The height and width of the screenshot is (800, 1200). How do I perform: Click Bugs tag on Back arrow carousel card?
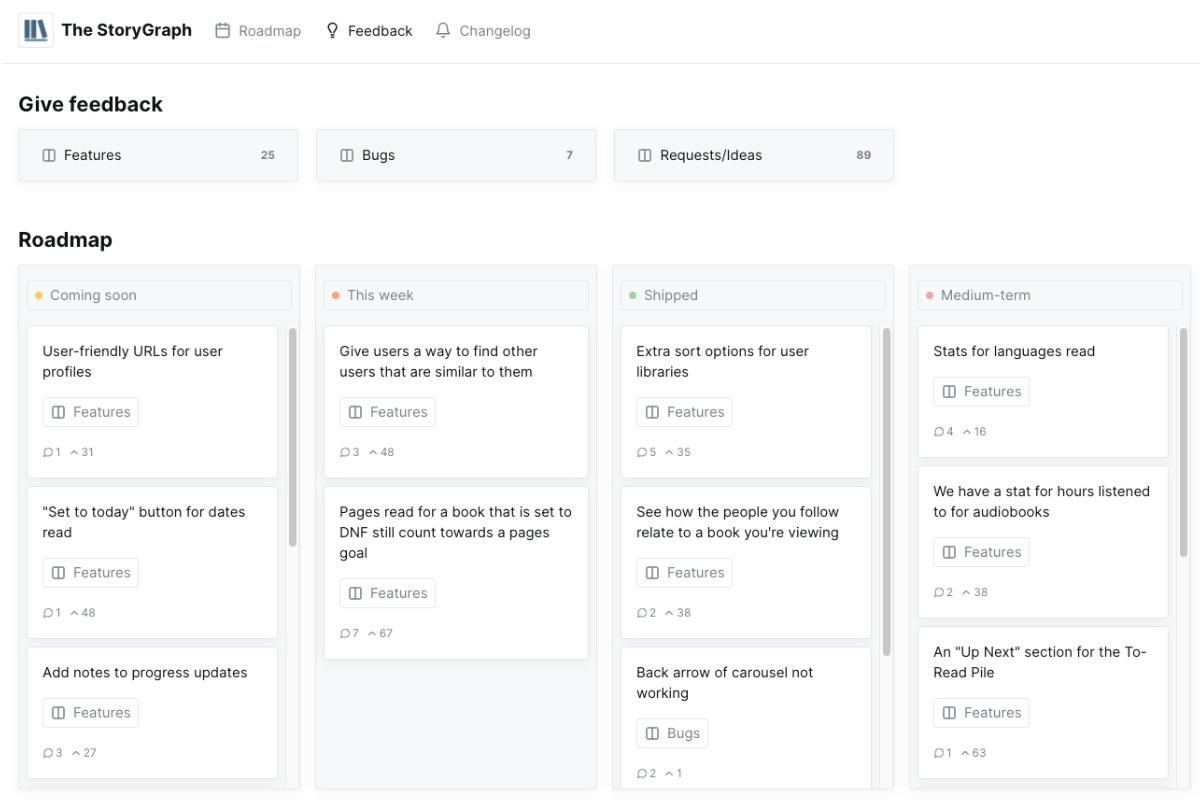pyautogui.click(x=672, y=733)
